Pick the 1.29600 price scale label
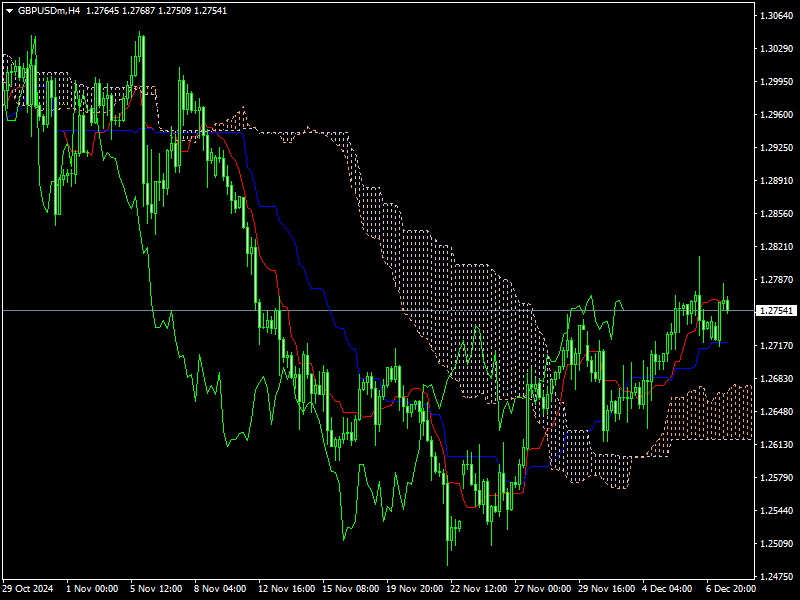 [777, 115]
